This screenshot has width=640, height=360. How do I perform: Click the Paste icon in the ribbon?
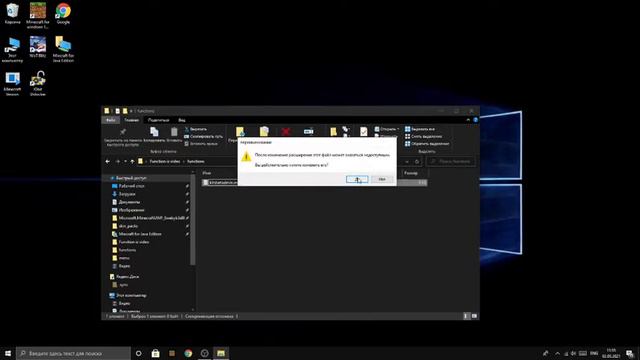click(x=174, y=132)
